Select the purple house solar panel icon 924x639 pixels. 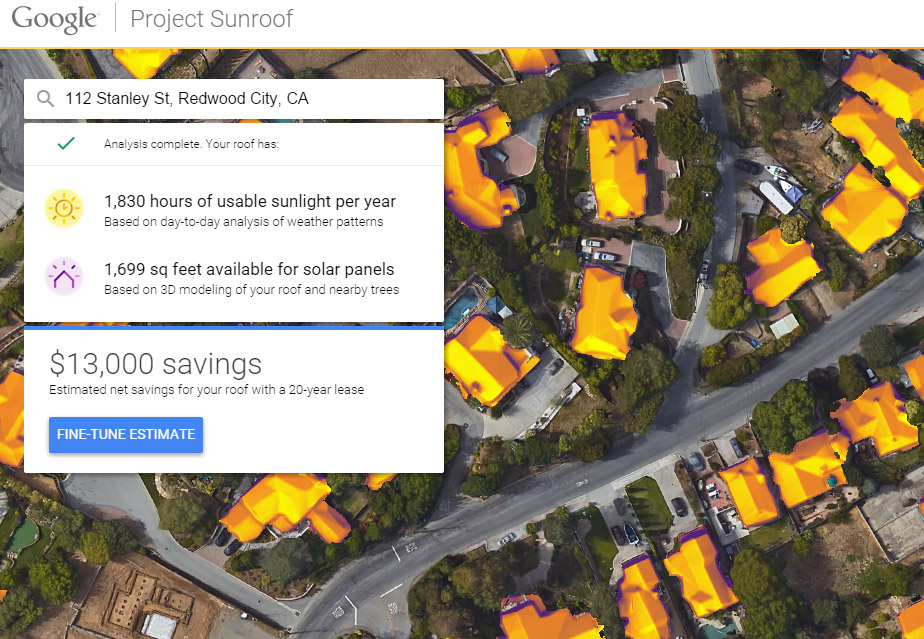64,276
